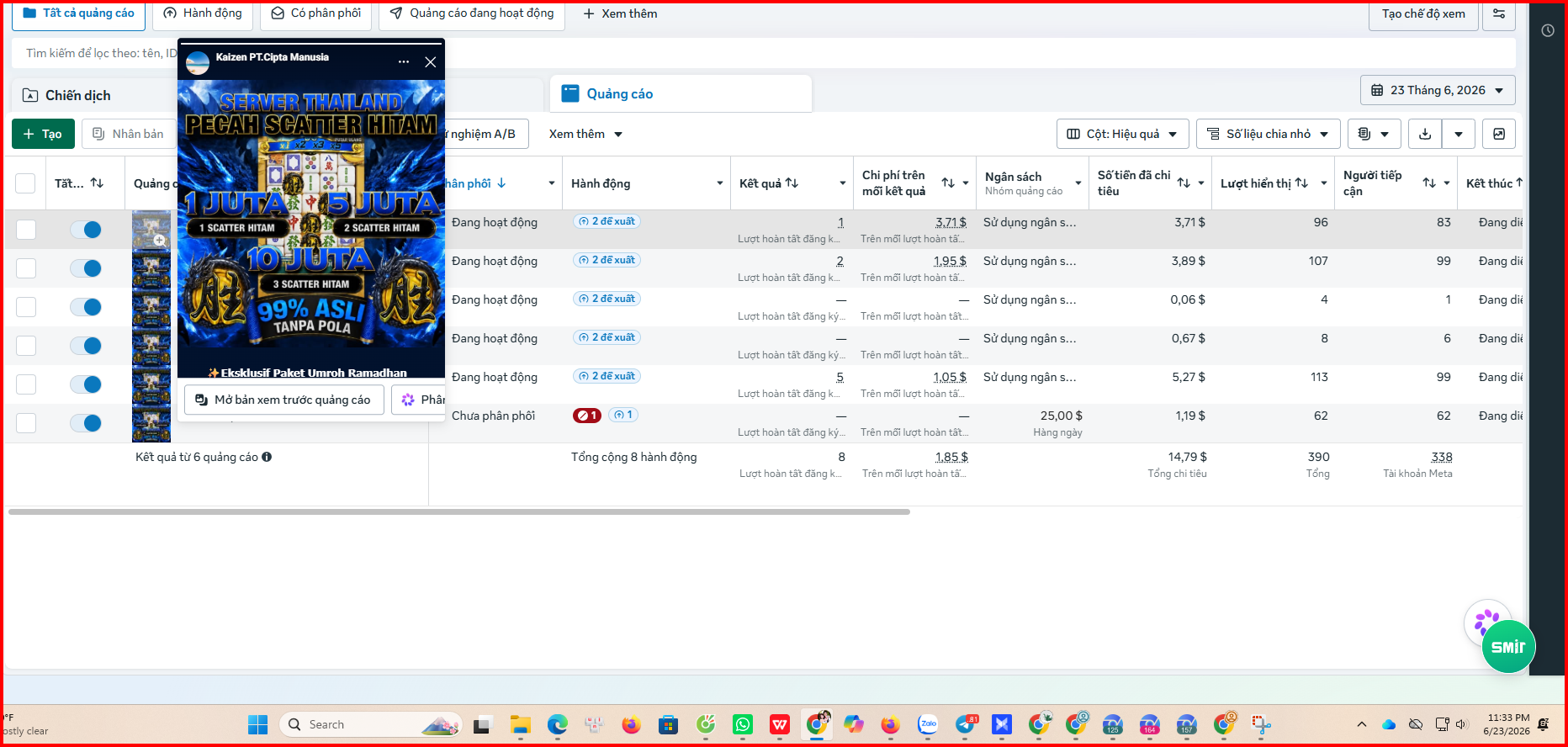Open Số liệu chia nhỏ breakdown dropdown
The image size is (1568, 747).
coord(1268,134)
